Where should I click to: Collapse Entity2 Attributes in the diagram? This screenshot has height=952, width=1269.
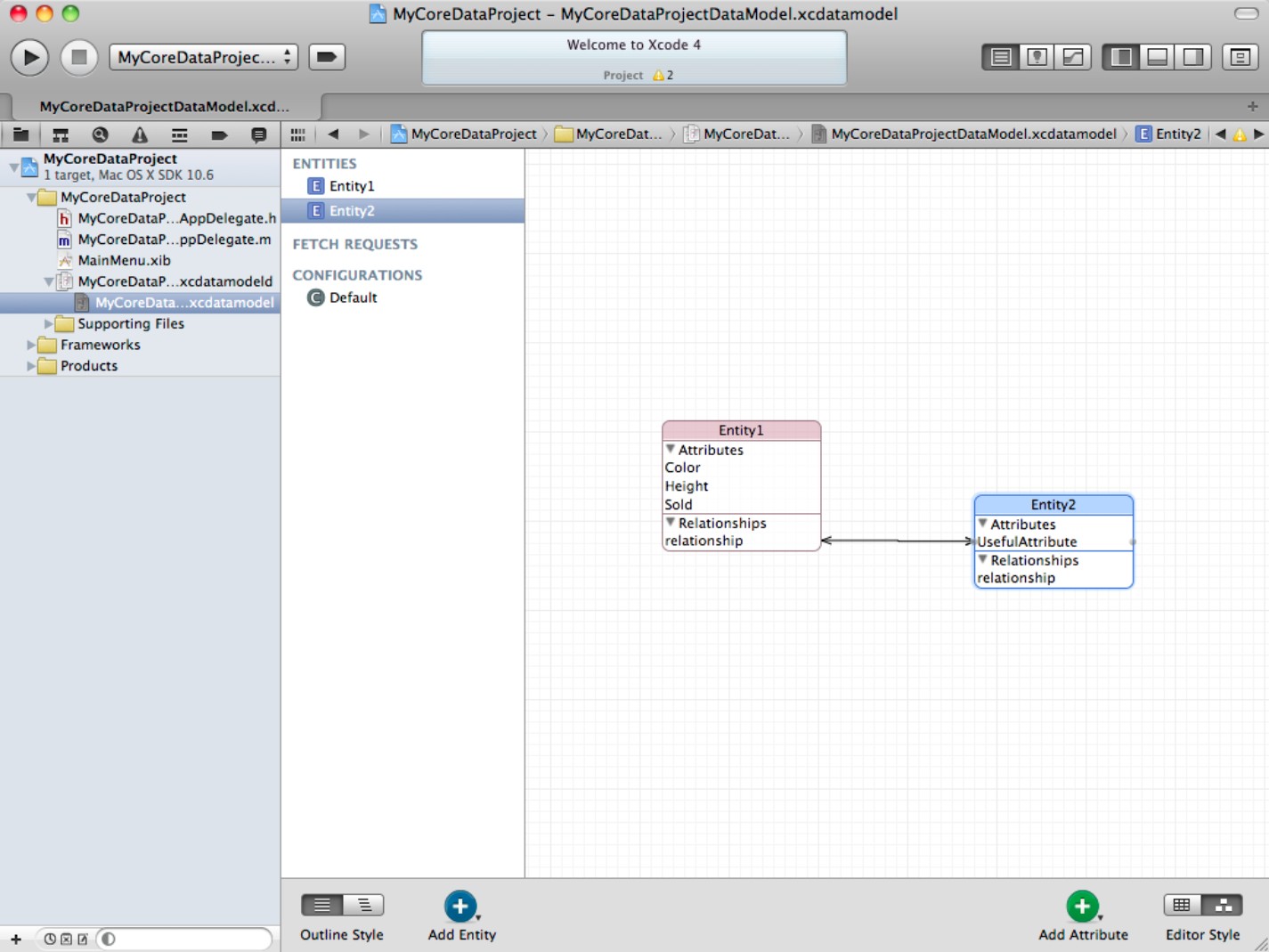tap(983, 524)
